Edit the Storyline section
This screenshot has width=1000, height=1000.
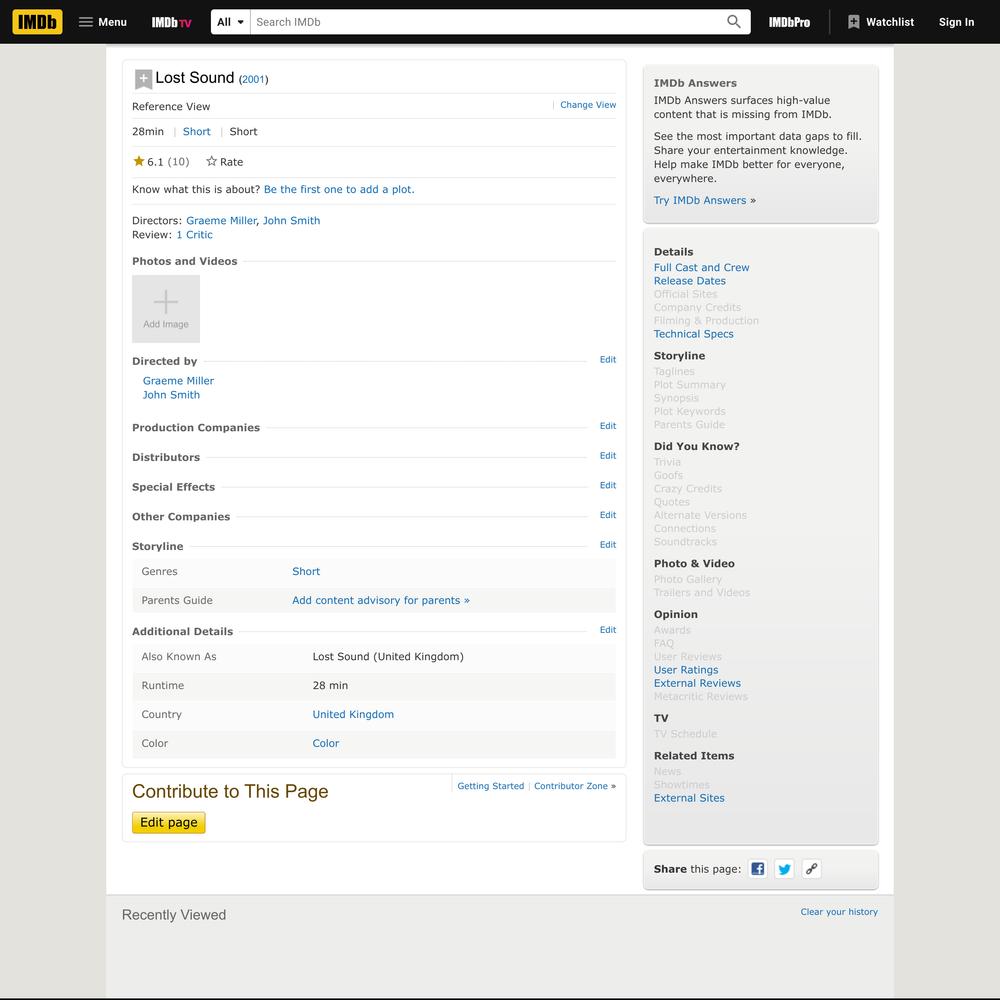(608, 545)
